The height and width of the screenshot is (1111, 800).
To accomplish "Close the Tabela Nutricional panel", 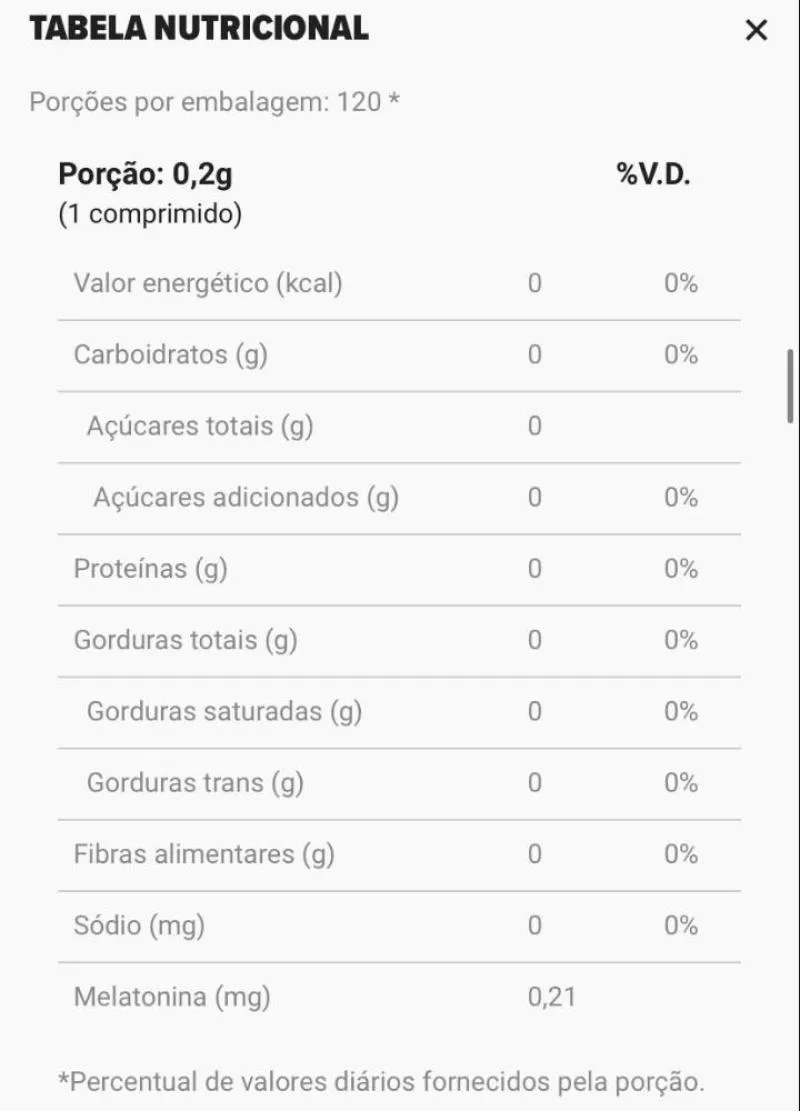I will 756,30.
